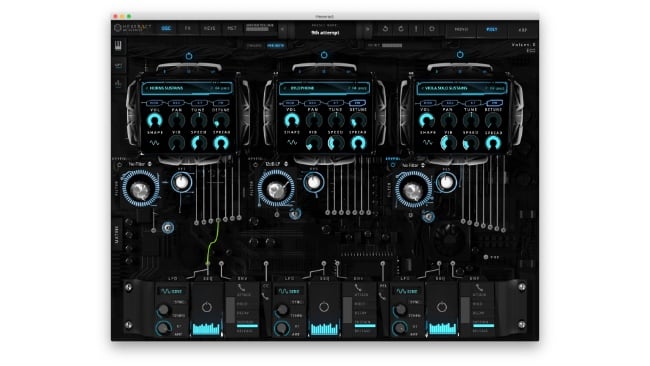The image size is (650, 366).
Task: Open the Viola Solo Sustains sample selector
Action: point(462,88)
